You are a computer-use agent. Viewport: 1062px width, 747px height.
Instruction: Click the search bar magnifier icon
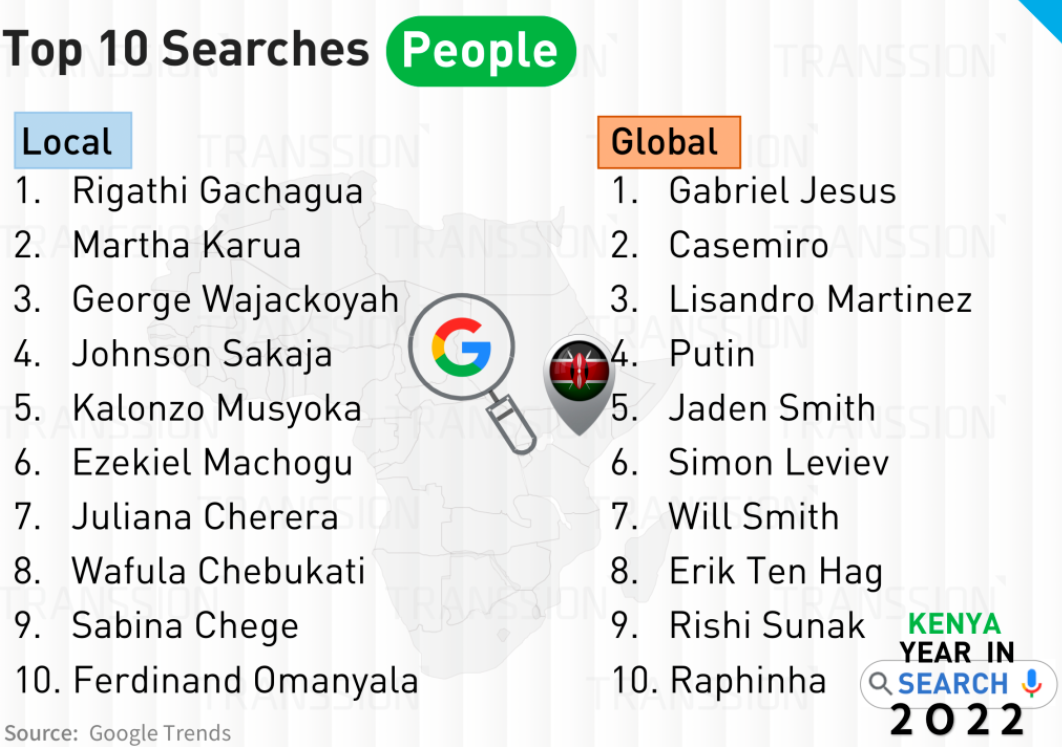[880, 684]
